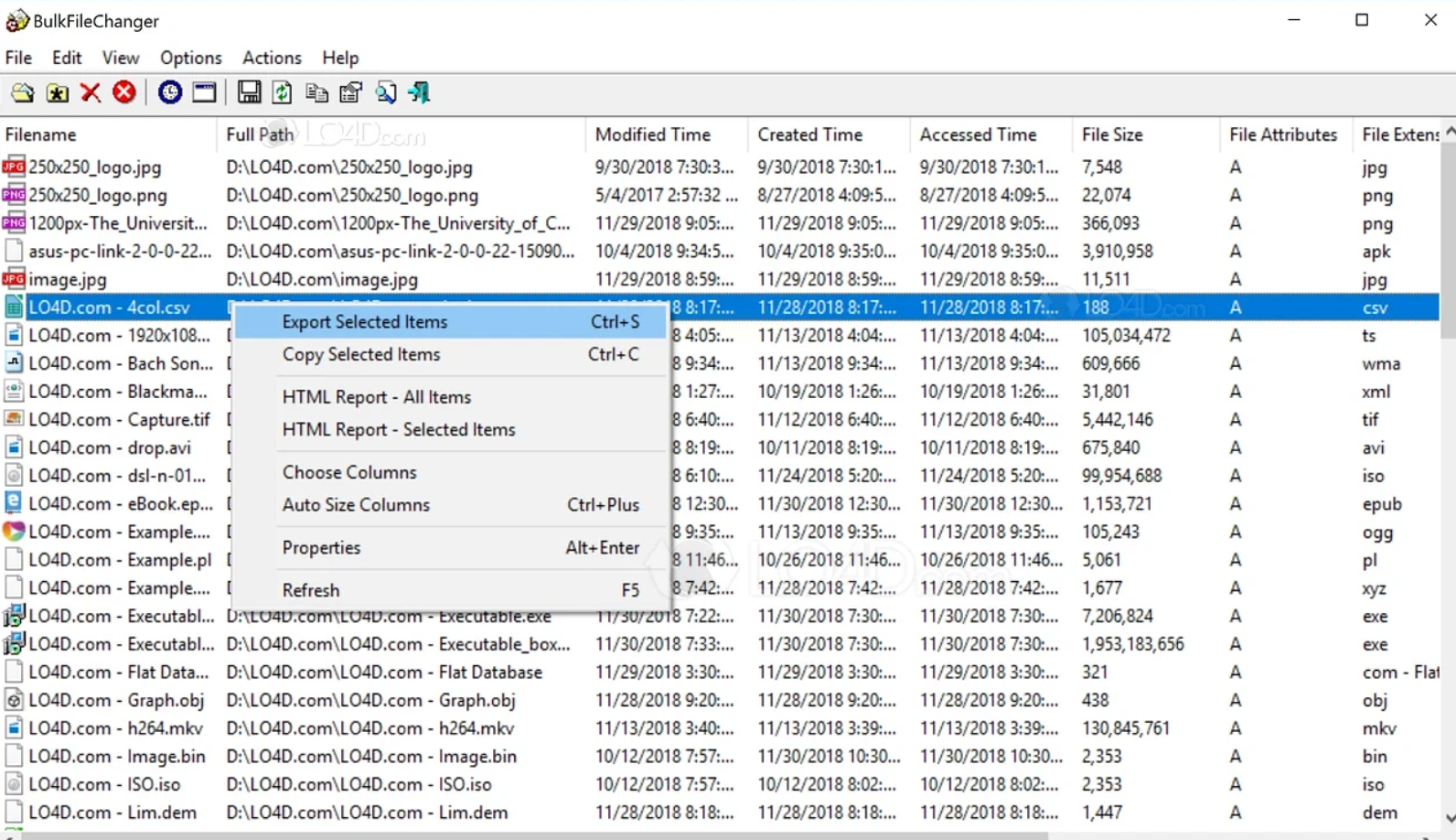Open the File menu
The height and width of the screenshot is (840, 1456).
tap(18, 58)
